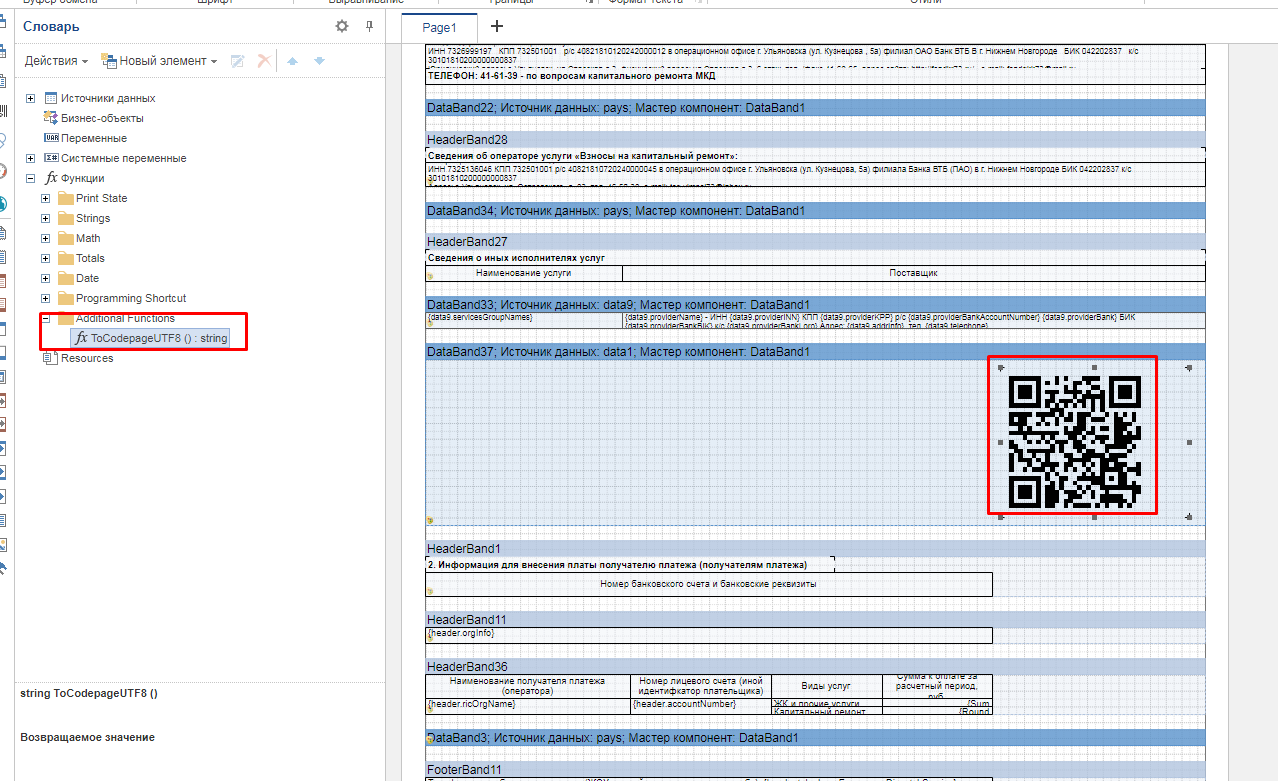The width and height of the screenshot is (1278, 781).
Task: Click the Сведения о иных исполнителях heading
Action: (815, 258)
